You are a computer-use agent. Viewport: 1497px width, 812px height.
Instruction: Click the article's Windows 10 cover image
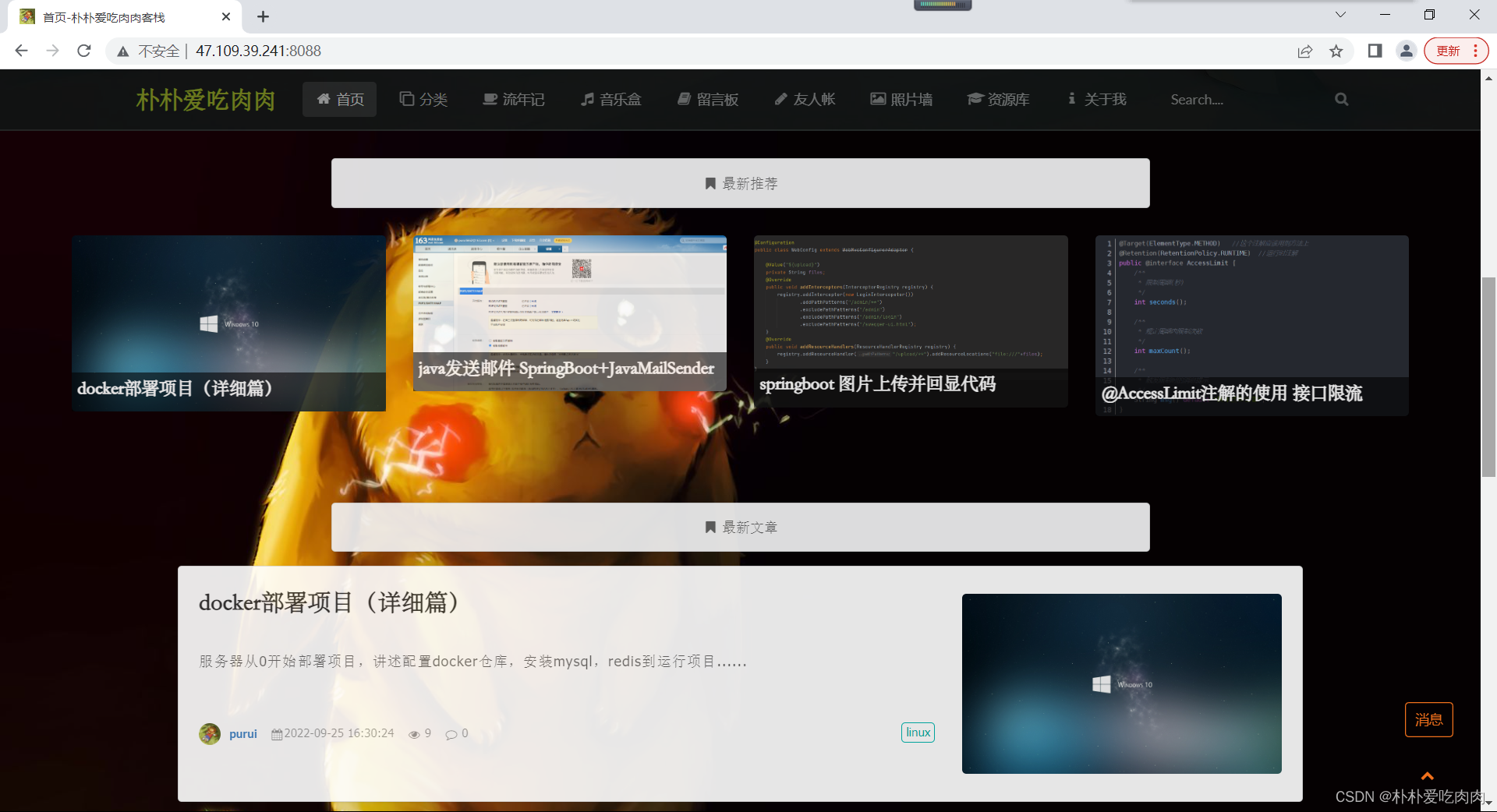pos(1122,683)
